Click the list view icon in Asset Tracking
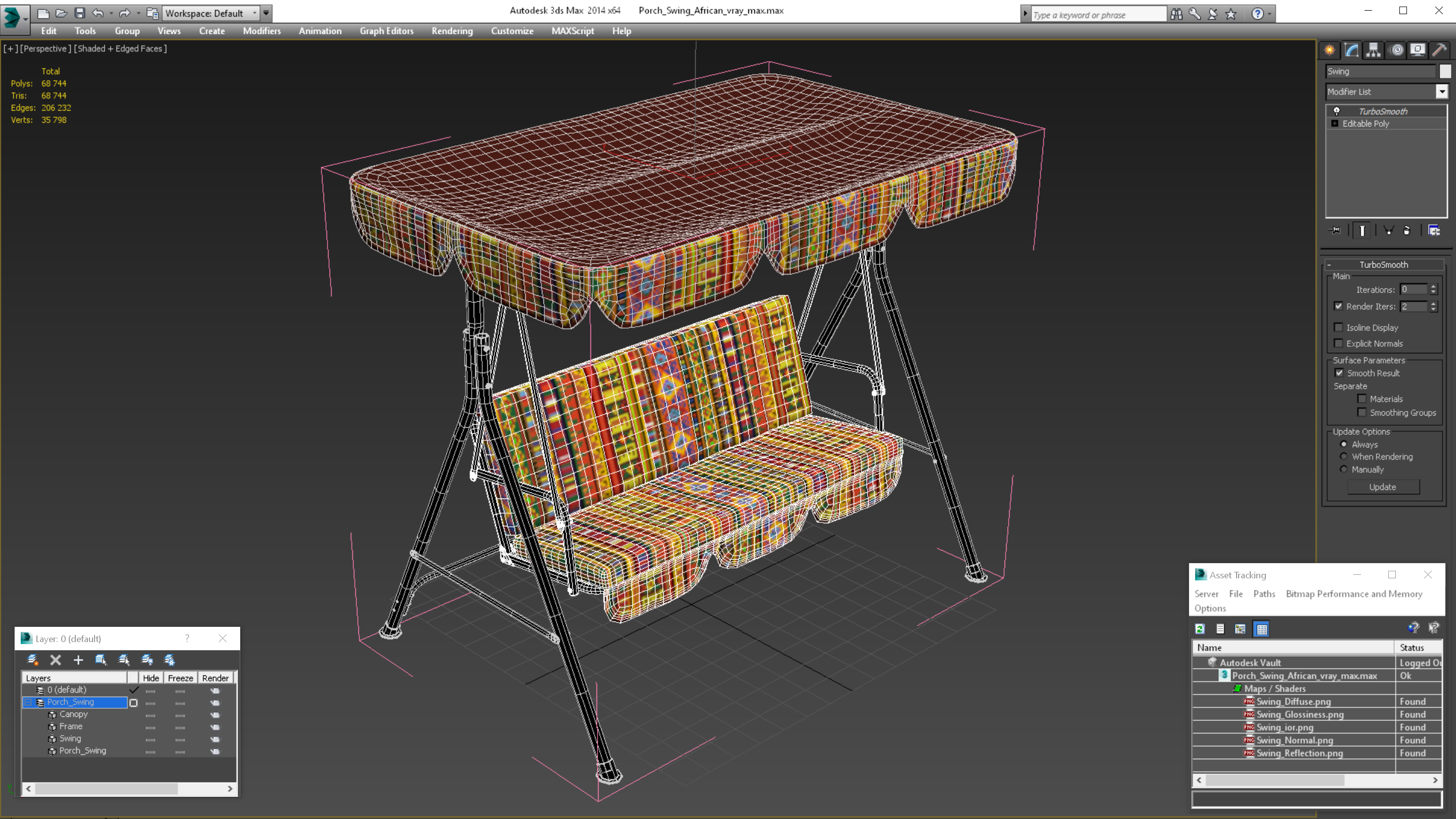This screenshot has height=819, width=1456. [x=1220, y=628]
